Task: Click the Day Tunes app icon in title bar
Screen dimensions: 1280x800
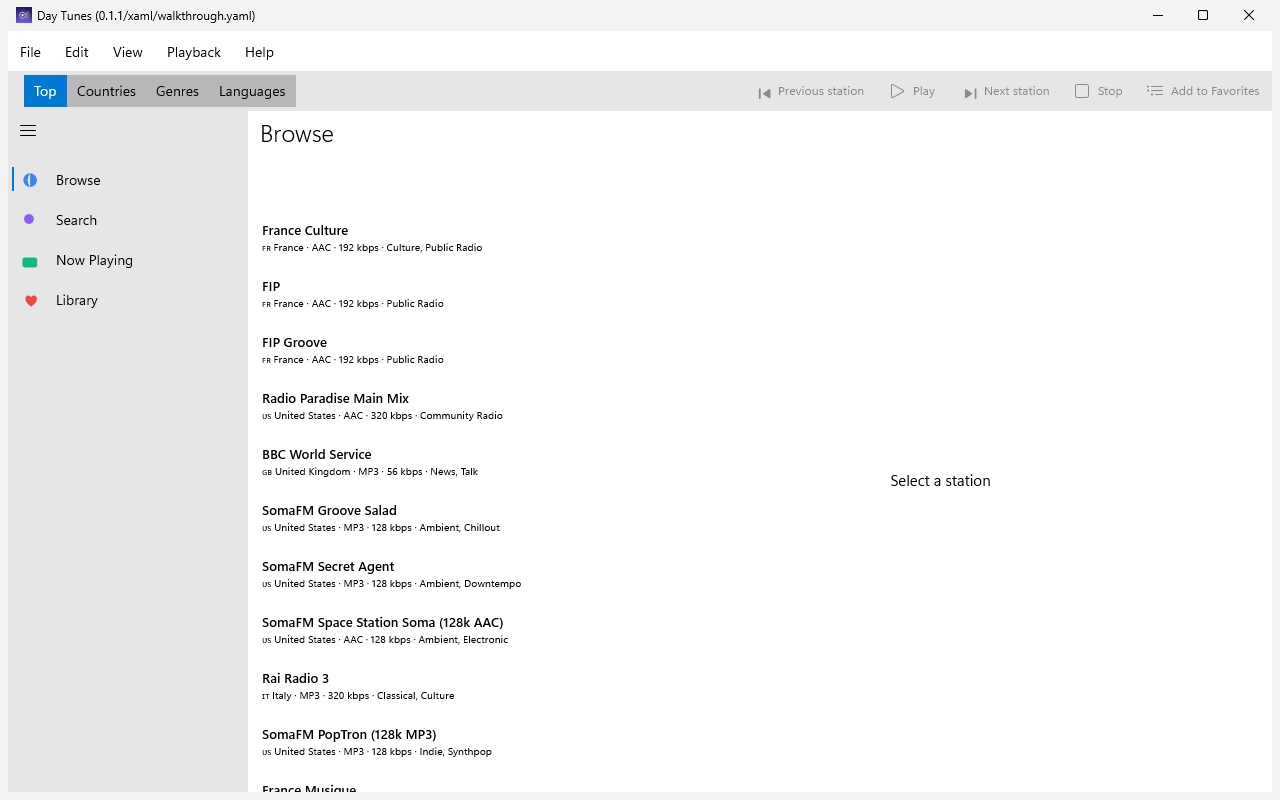Action: pos(24,15)
